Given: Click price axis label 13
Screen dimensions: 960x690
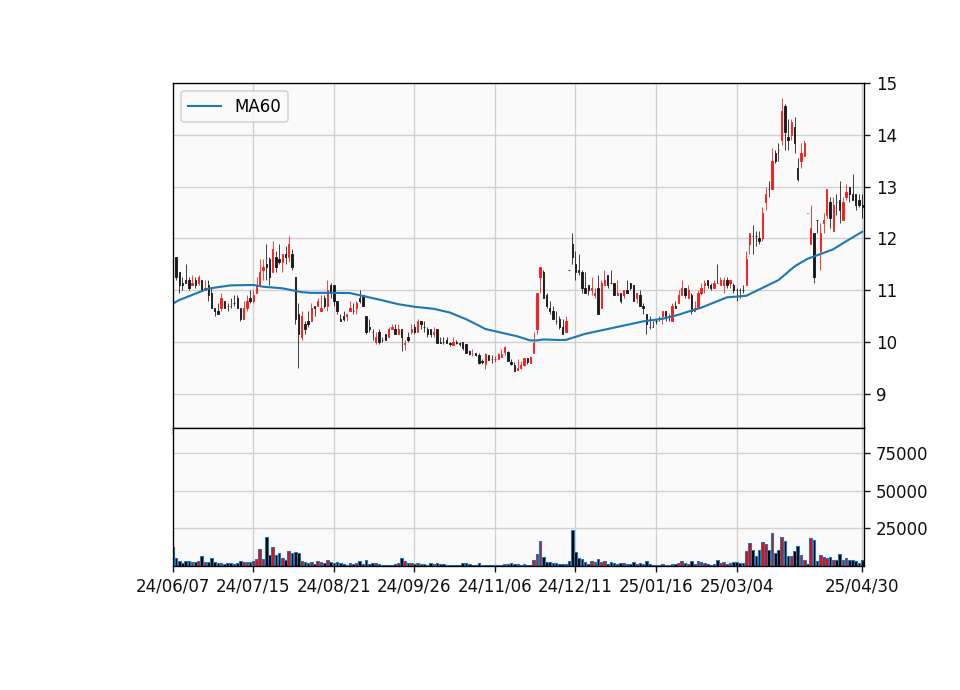Looking at the screenshot, I should [887, 188].
